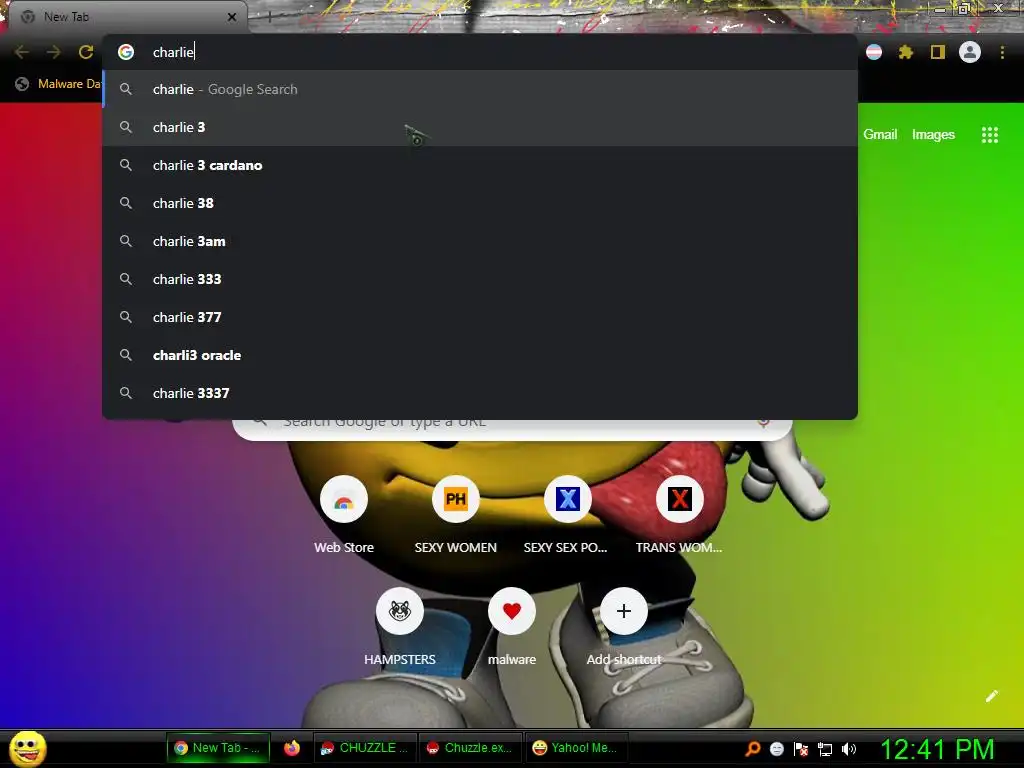Click the 12:41 PM taskbar clock
The height and width of the screenshot is (768, 1024).
click(937, 749)
